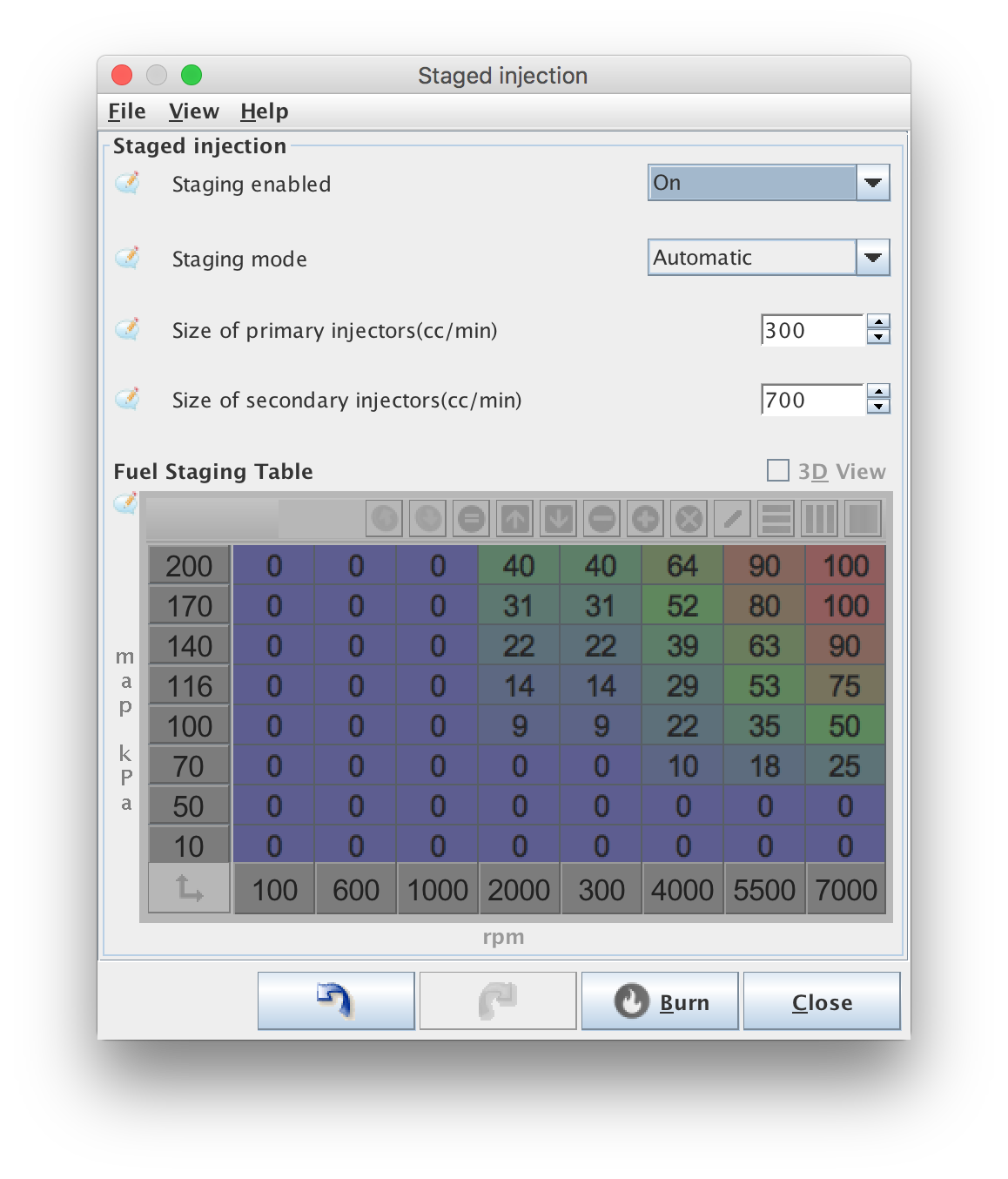Select the table cell with value 35

[764, 726]
